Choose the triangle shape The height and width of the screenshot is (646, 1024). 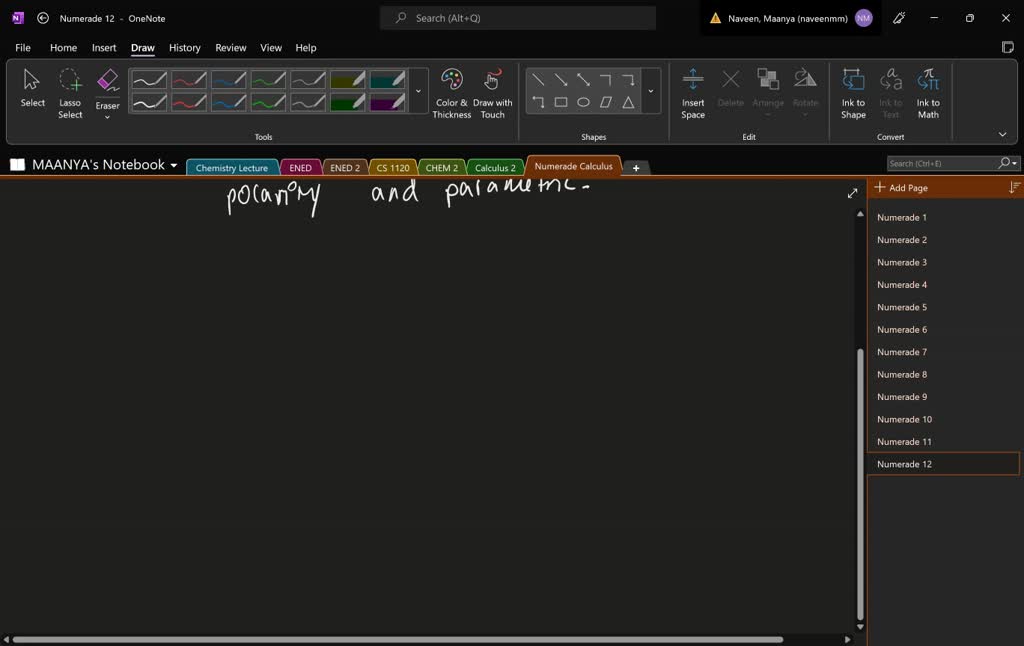(628, 102)
